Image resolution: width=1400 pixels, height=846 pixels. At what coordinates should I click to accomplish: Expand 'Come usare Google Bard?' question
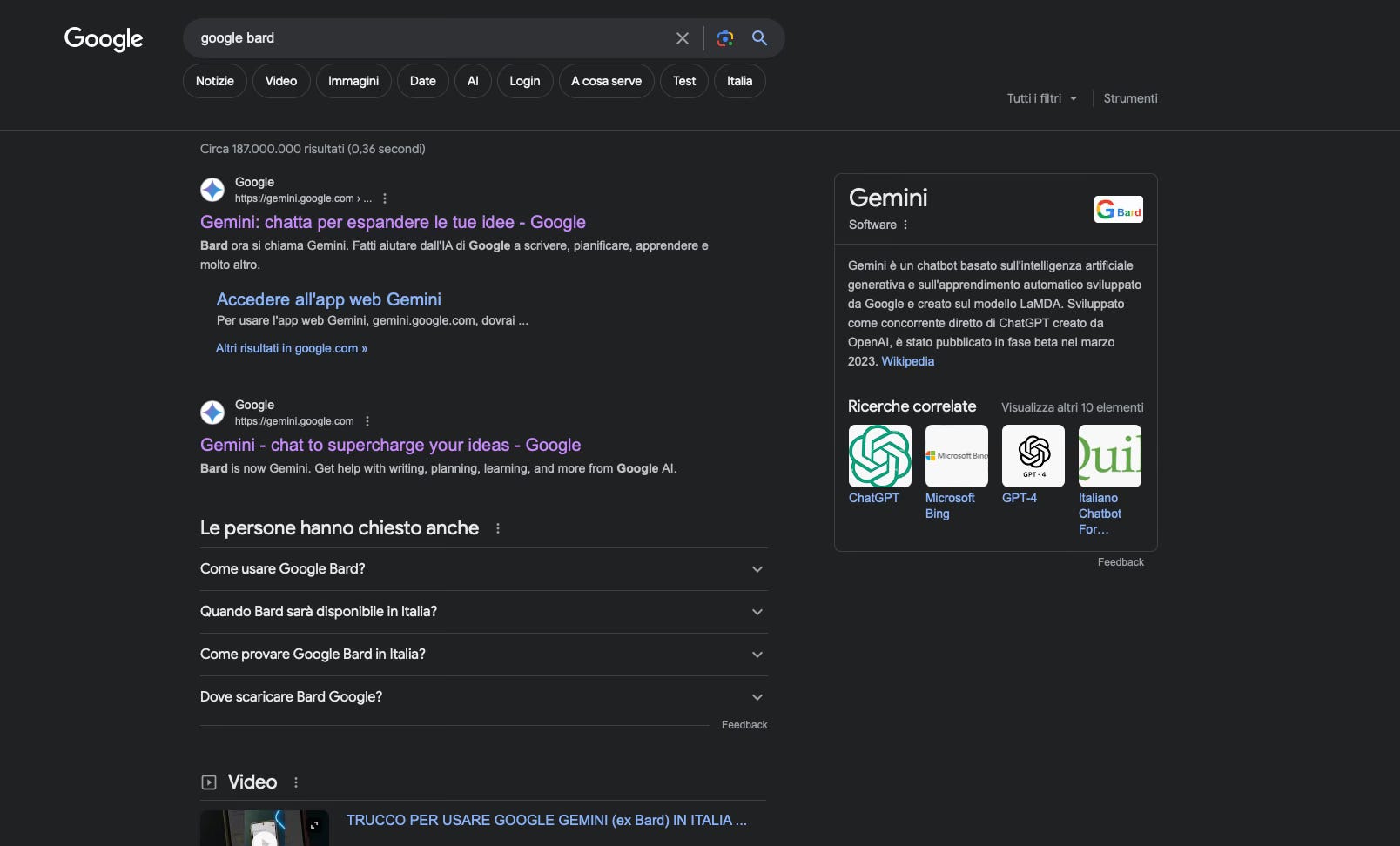point(484,569)
